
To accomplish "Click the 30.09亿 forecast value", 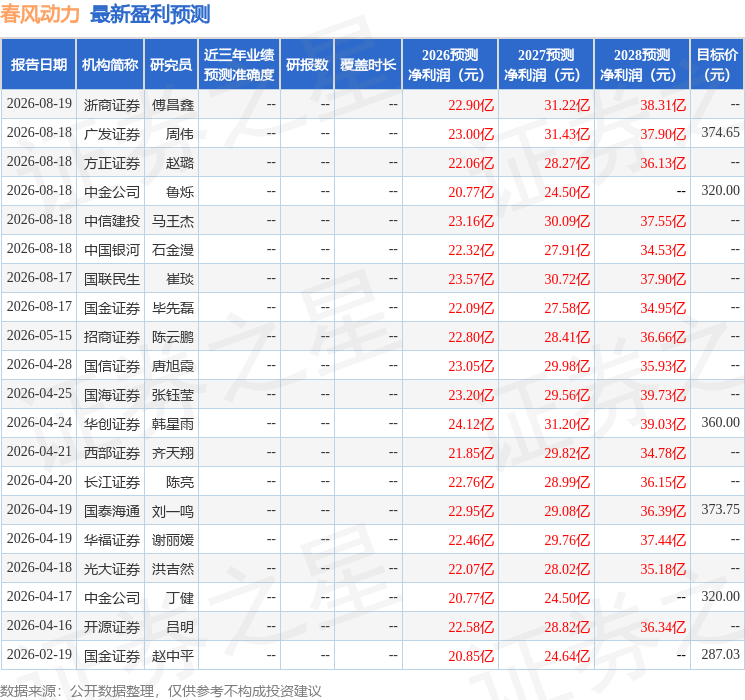I will pos(567,221).
